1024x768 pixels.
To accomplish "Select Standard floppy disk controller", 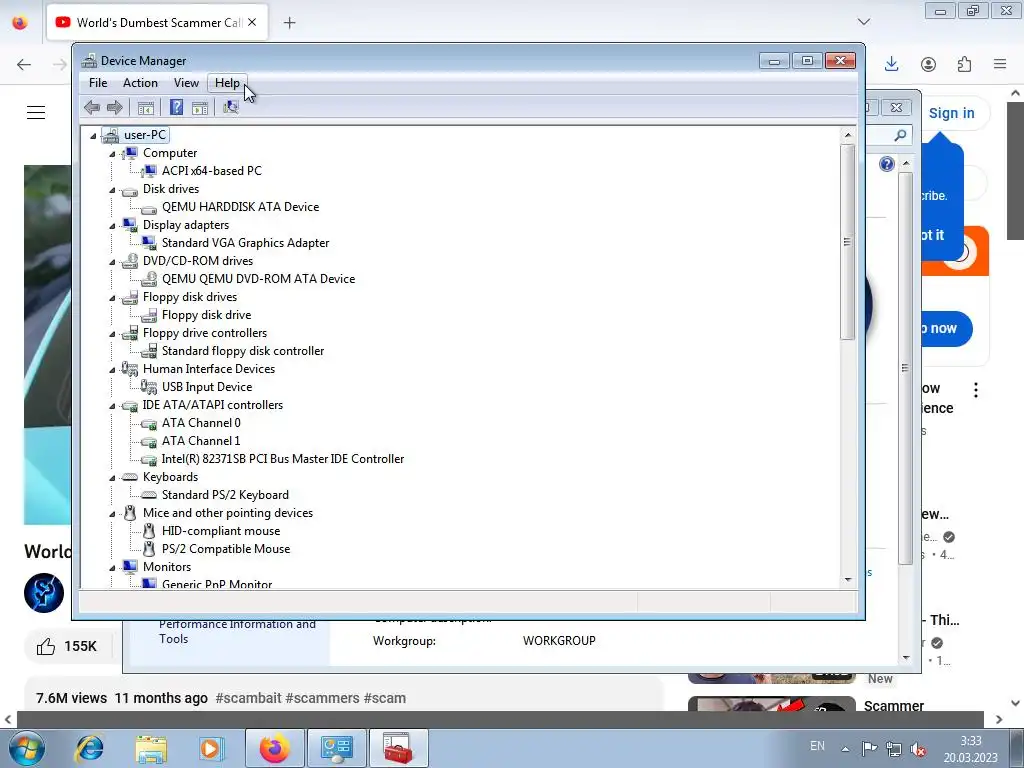I will pos(242,351).
